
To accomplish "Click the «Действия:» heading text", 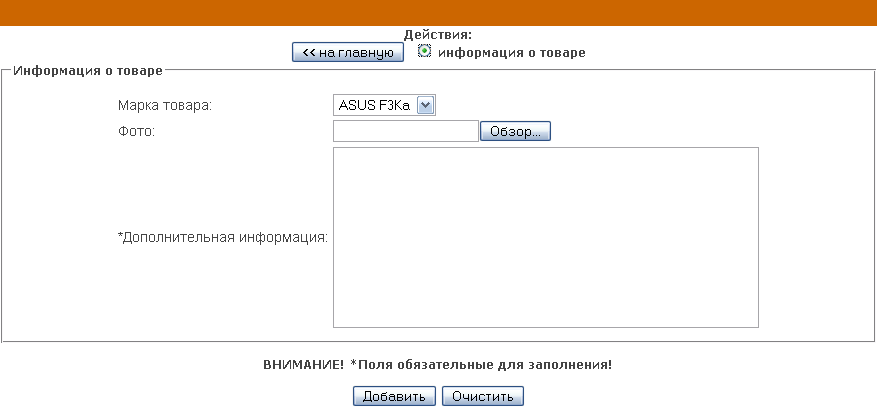I will 438,34.
